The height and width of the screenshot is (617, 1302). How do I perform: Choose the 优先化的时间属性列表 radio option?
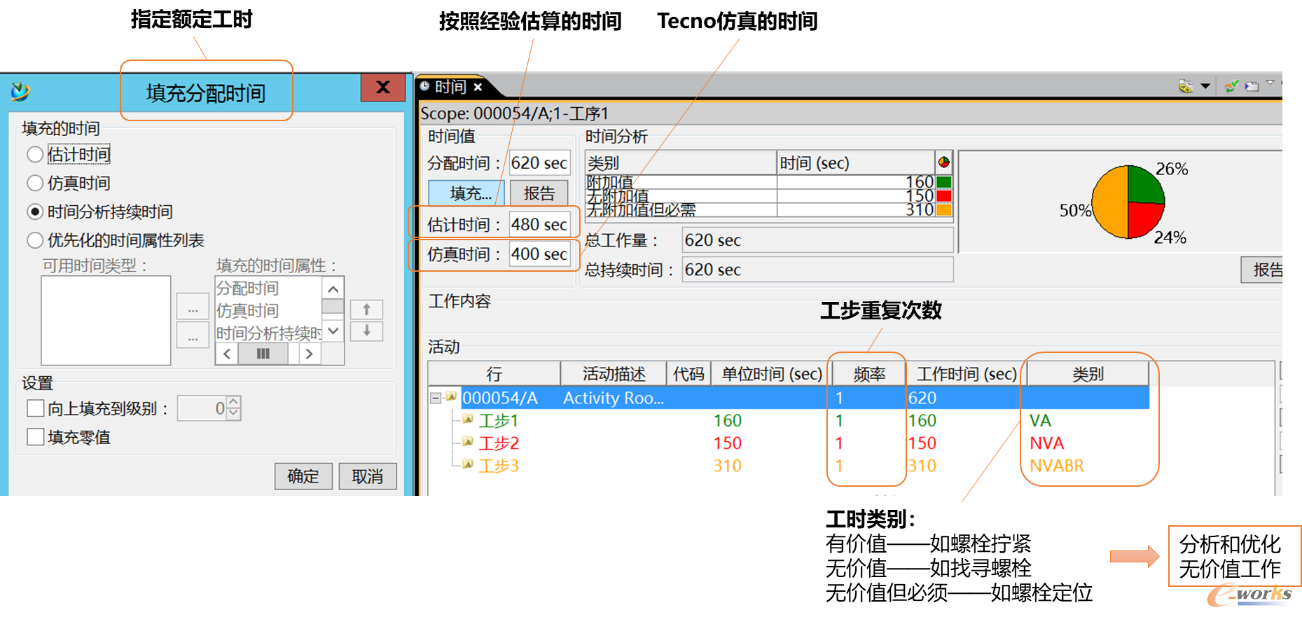click(35, 240)
